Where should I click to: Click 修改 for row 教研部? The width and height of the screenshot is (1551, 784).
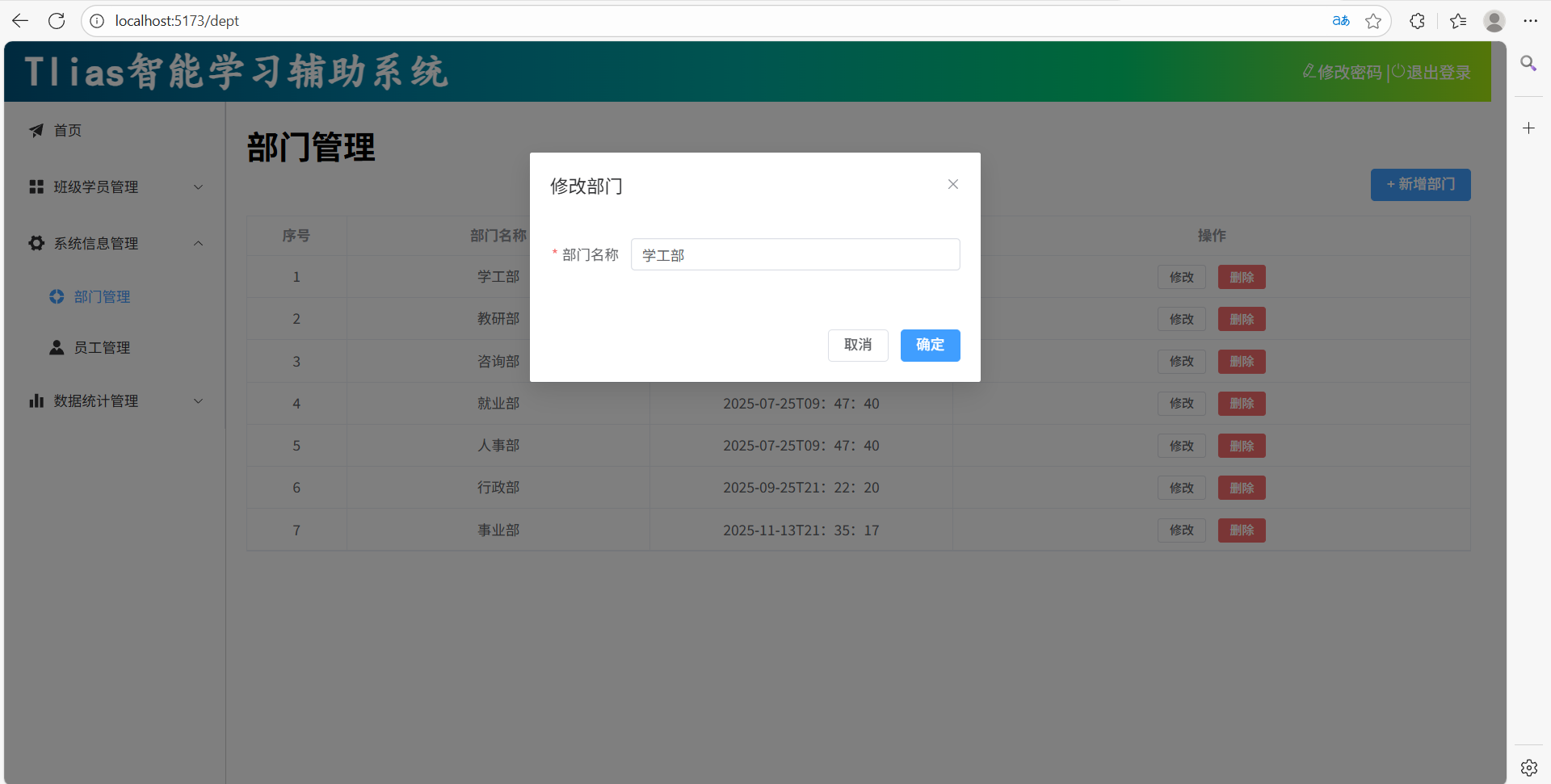click(1181, 319)
